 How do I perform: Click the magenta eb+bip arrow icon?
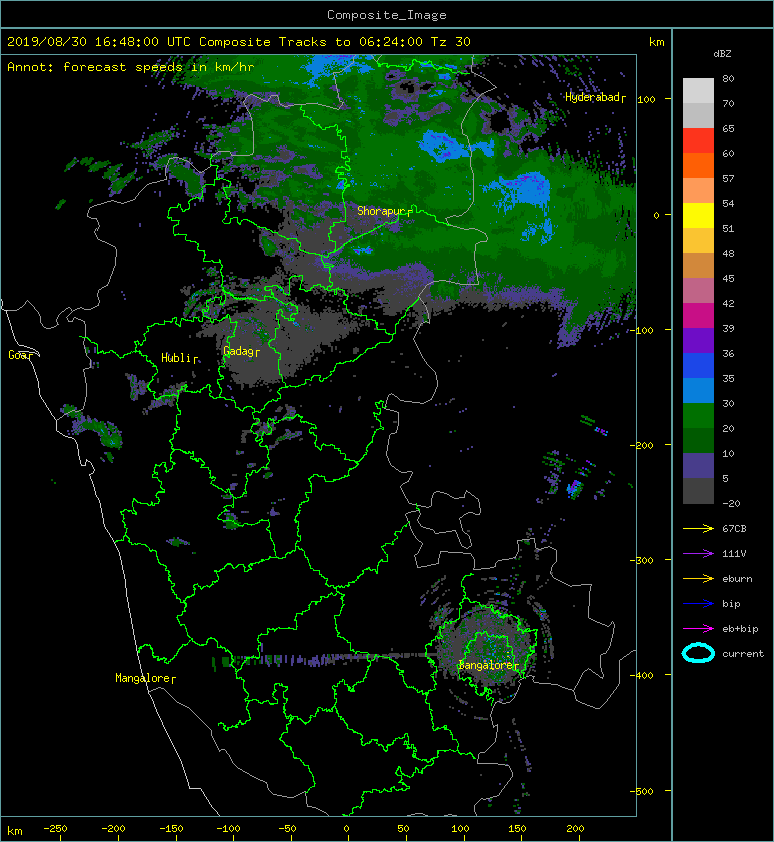click(x=698, y=628)
